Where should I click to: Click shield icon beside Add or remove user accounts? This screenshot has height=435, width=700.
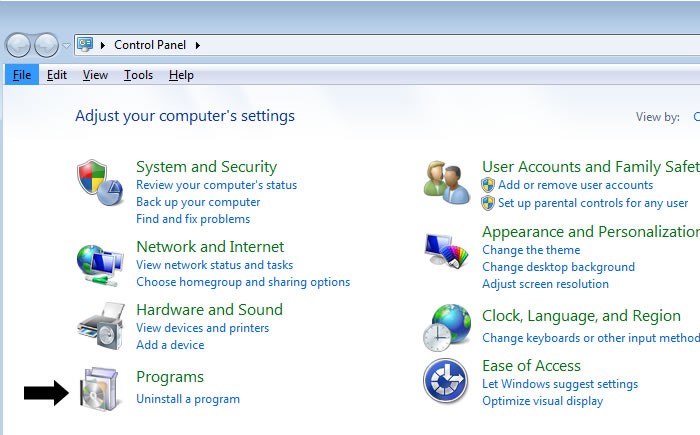[x=488, y=185]
